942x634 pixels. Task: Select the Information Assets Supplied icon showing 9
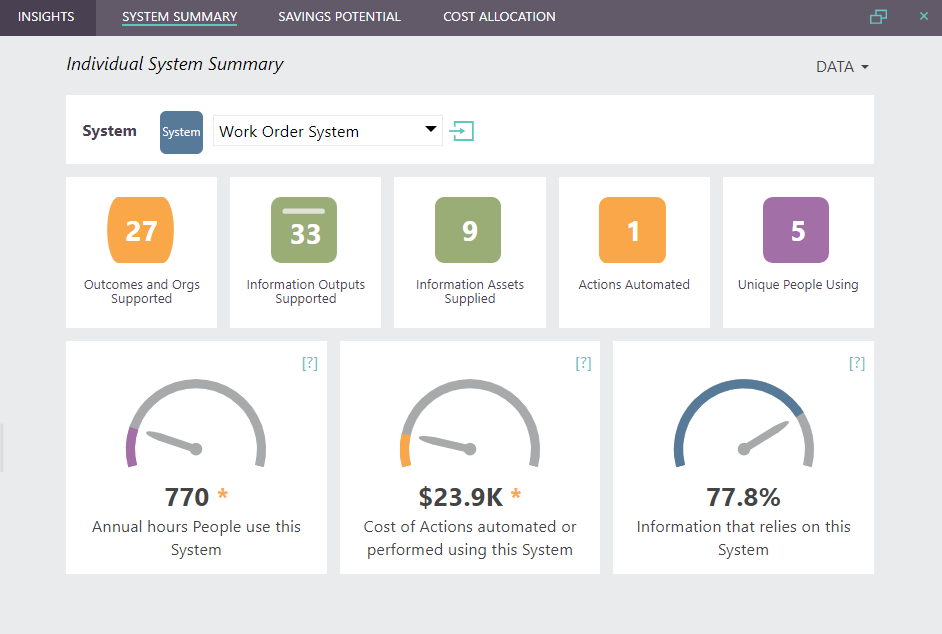[x=469, y=229]
